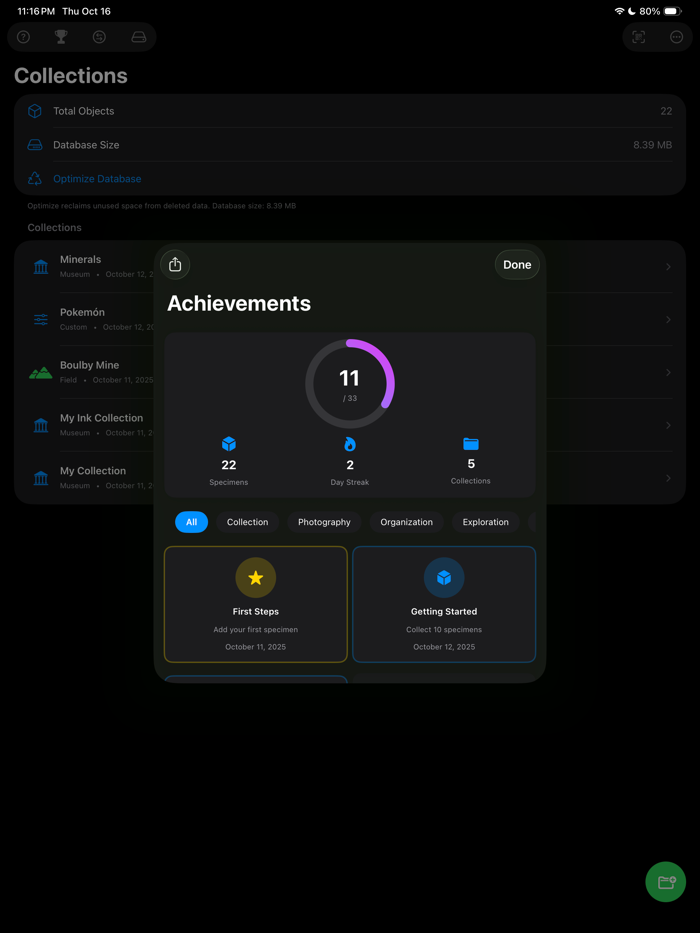Open the My Collection name
The height and width of the screenshot is (933, 700).
point(93,471)
